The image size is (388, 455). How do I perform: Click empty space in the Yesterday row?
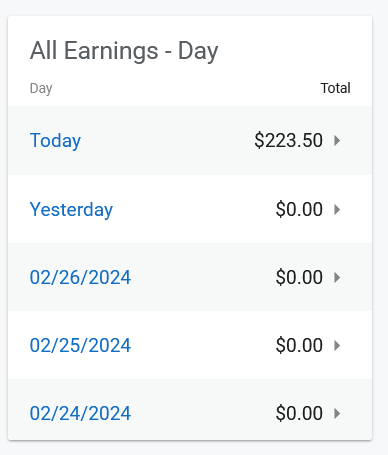point(193,210)
